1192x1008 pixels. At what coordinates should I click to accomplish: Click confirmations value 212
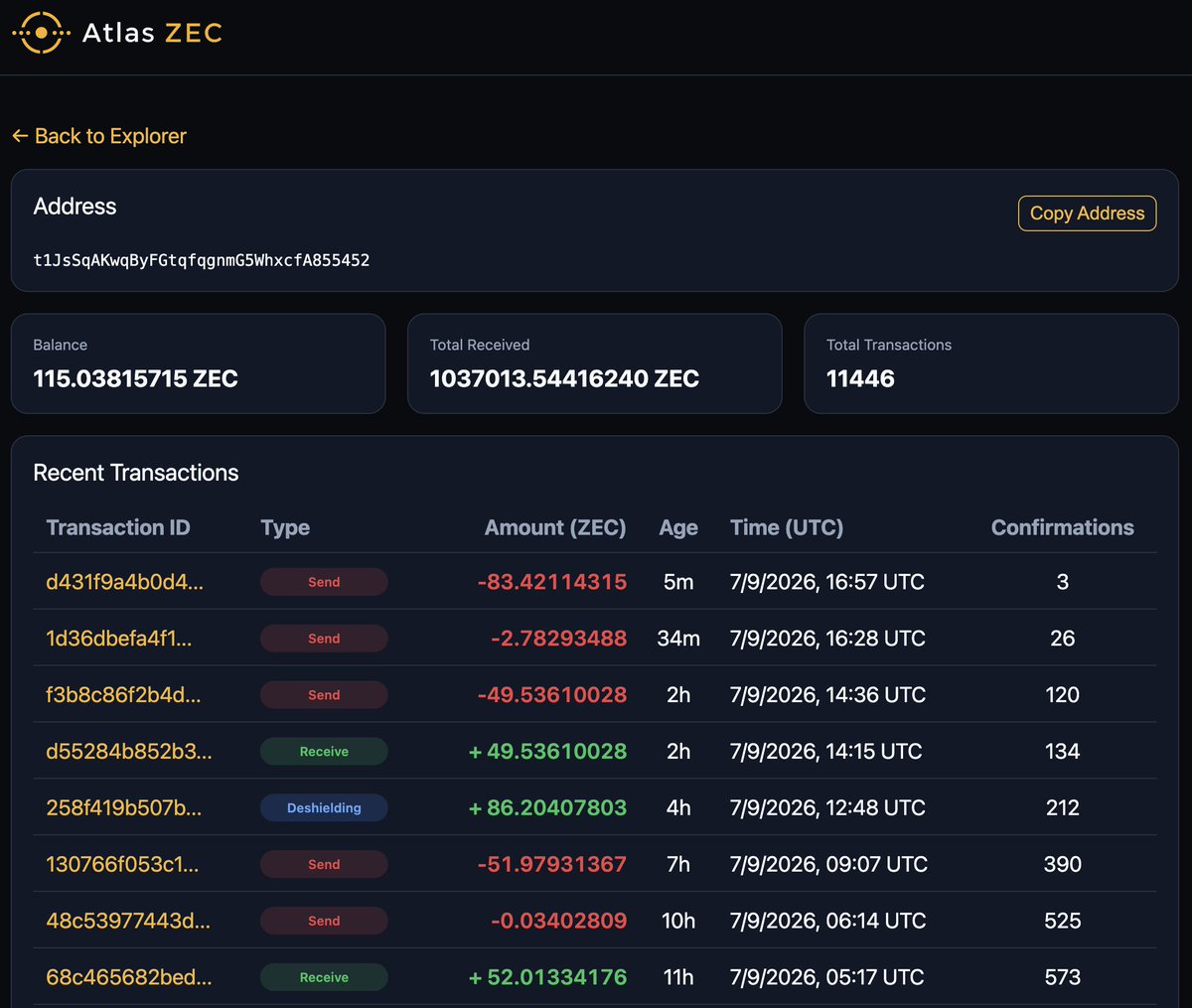point(1062,808)
